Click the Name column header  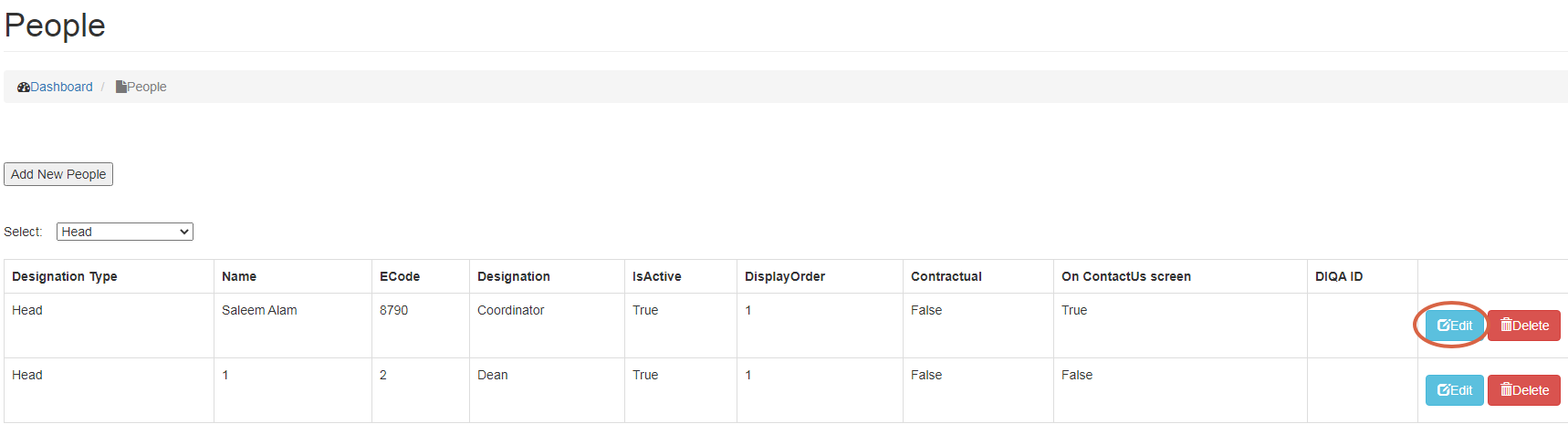(x=239, y=276)
